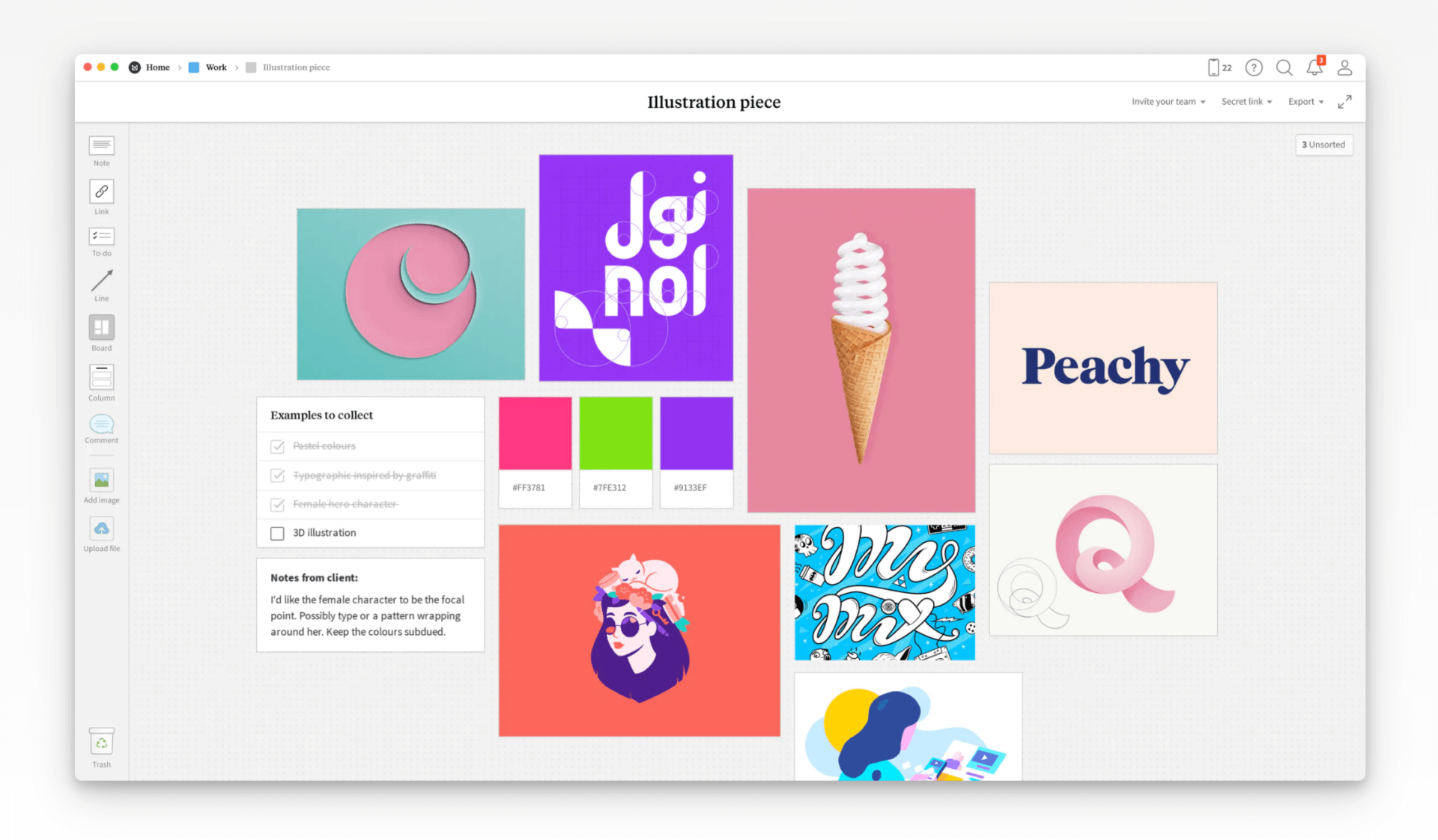This screenshot has height=840, width=1438.
Task: Open the Secret link dropdown
Action: 1246,101
